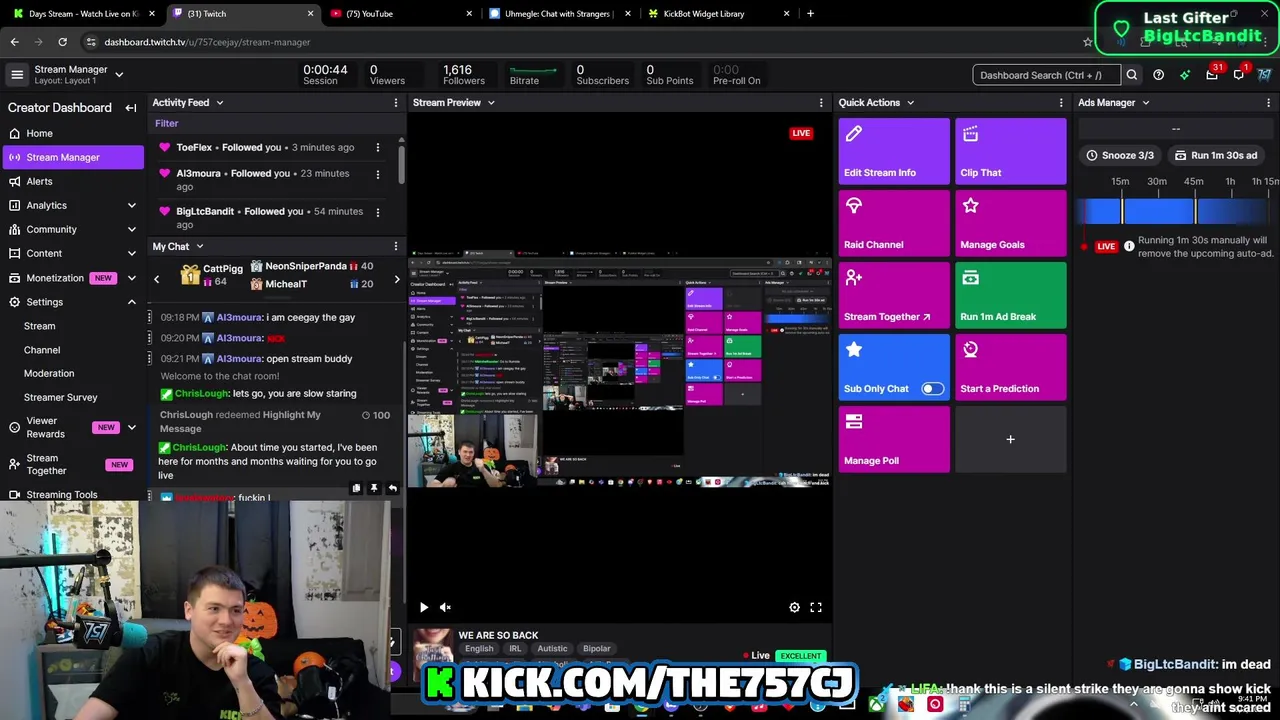This screenshot has width=1280, height=720.
Task: Click the Edit Stream Info tile
Action: point(894,151)
